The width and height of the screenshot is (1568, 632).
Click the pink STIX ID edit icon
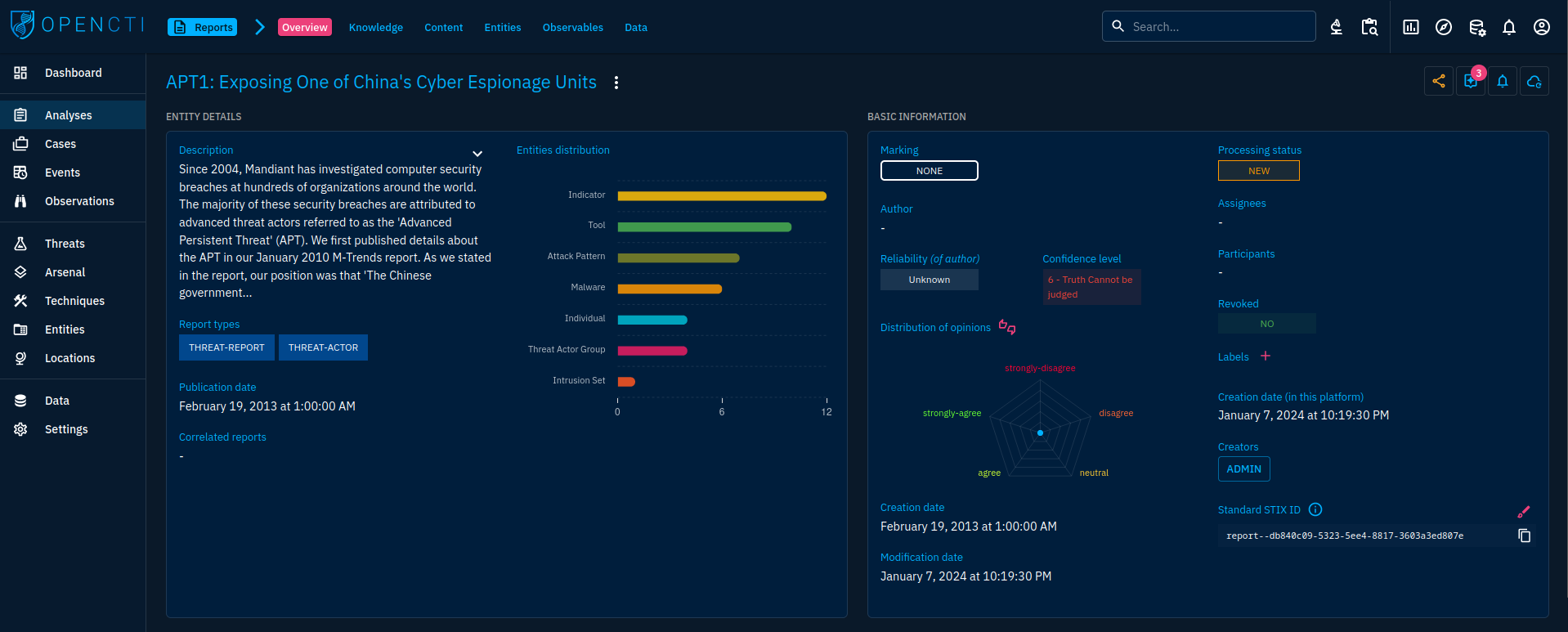point(1524,512)
